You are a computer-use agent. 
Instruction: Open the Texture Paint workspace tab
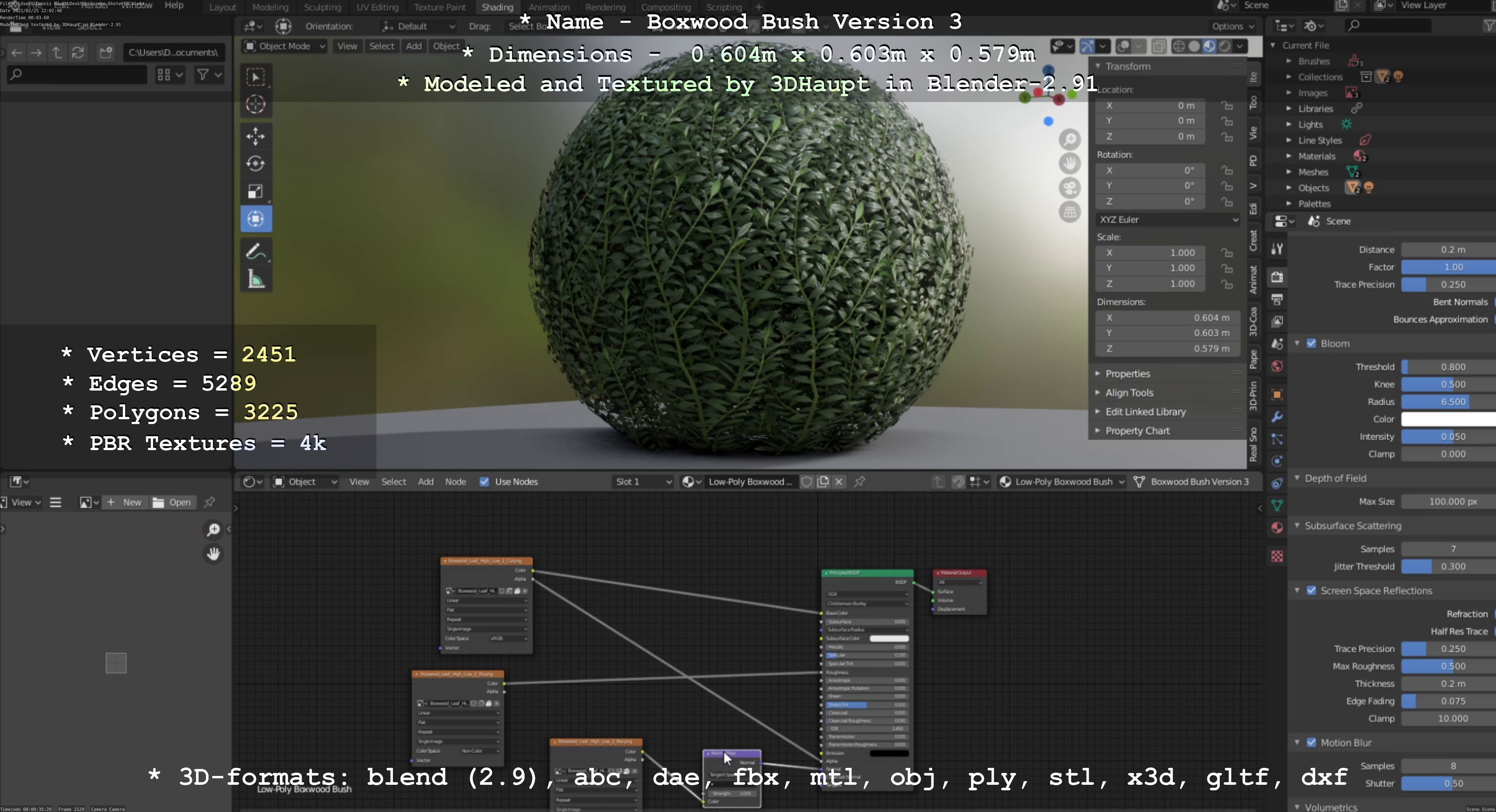click(x=440, y=8)
